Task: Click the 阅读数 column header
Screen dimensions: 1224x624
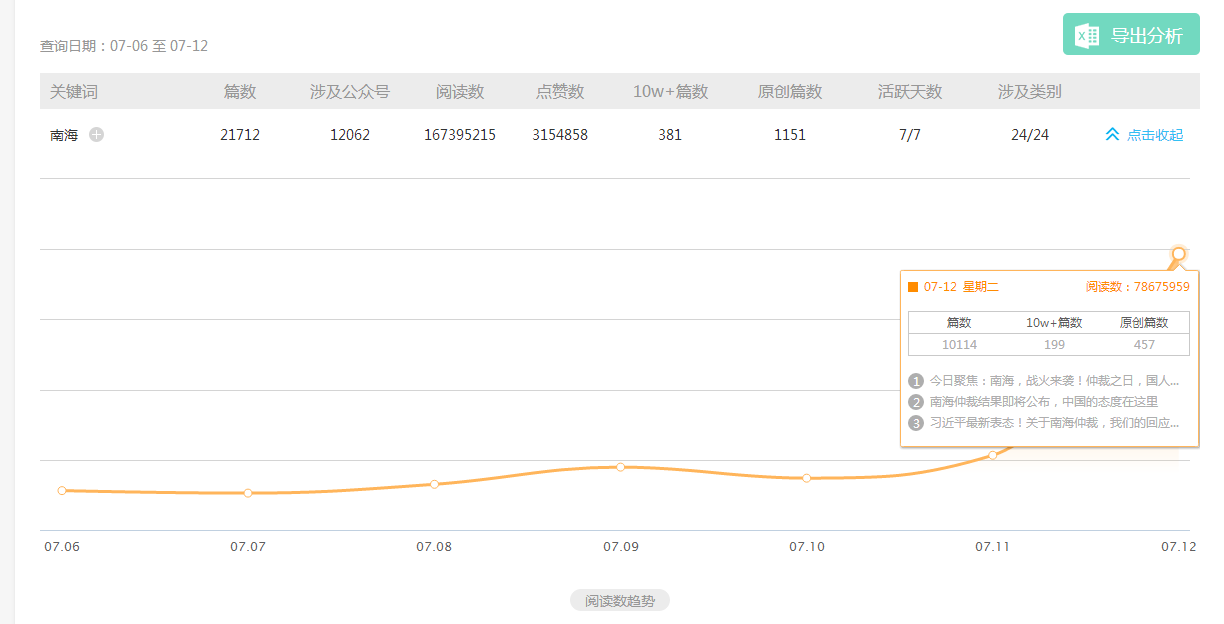Action: click(460, 92)
